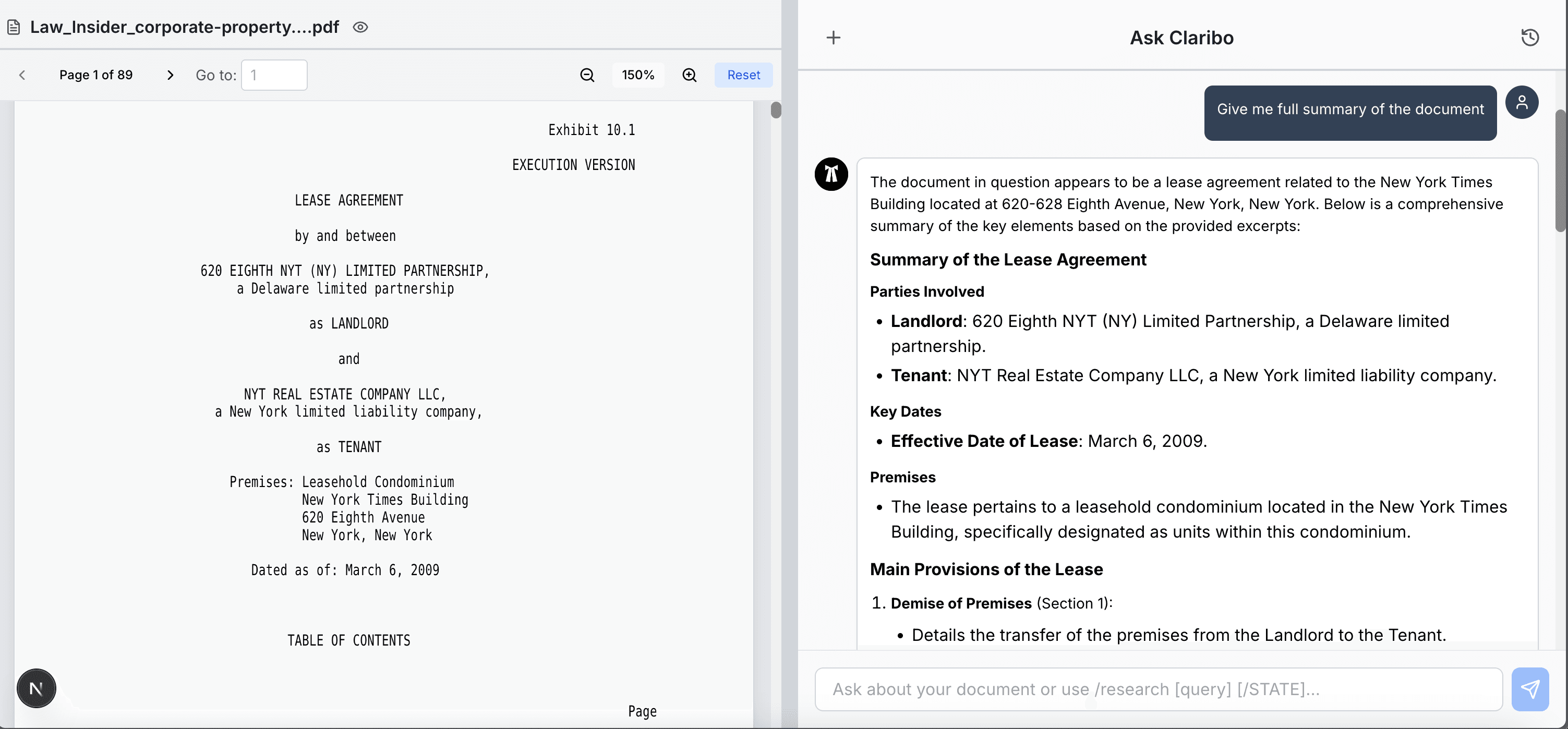Click the Claribo assistant avatar
Viewport: 1568px width, 729px height.
pyautogui.click(x=831, y=174)
